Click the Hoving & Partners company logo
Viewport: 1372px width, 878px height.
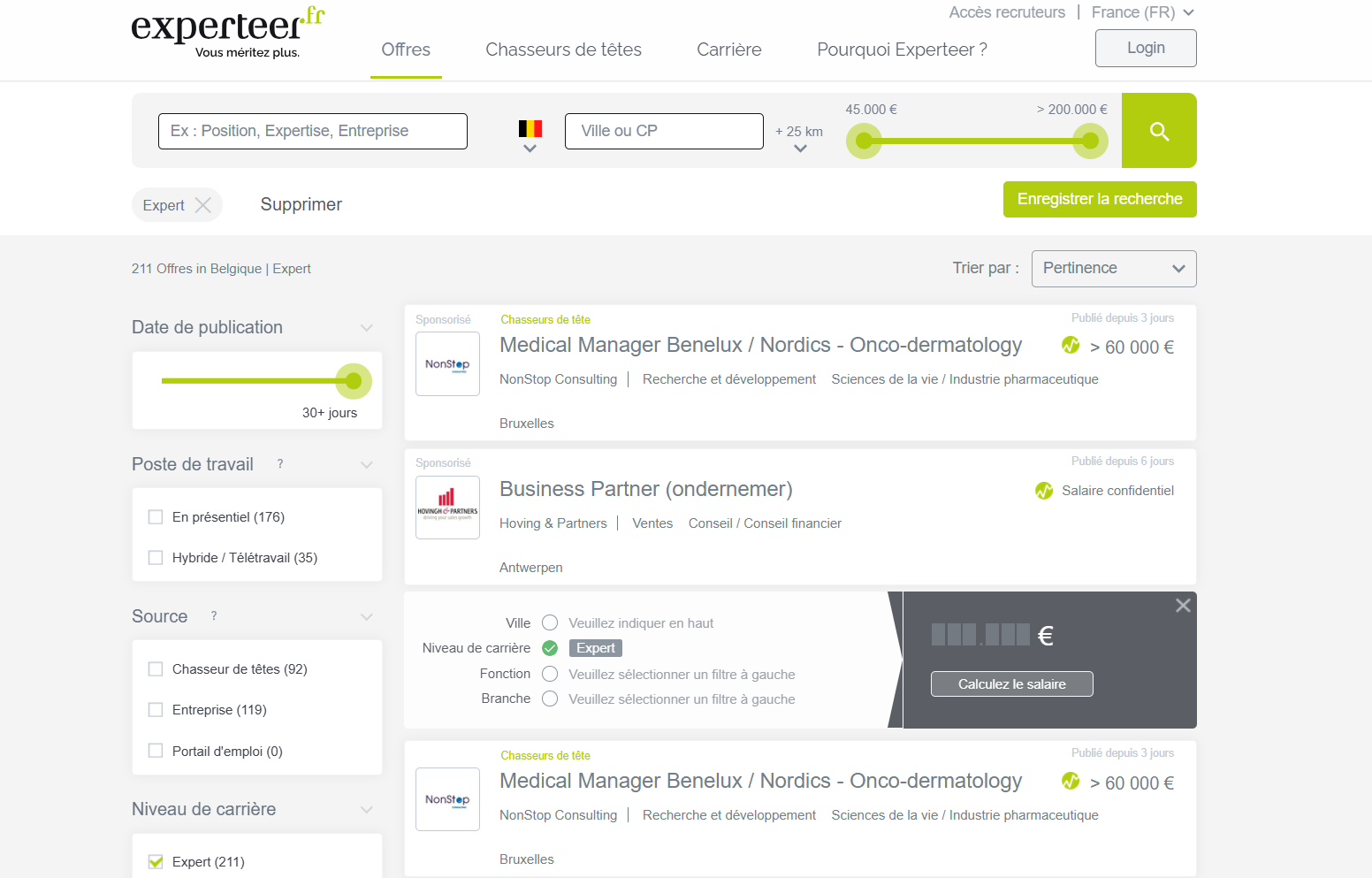coord(447,508)
